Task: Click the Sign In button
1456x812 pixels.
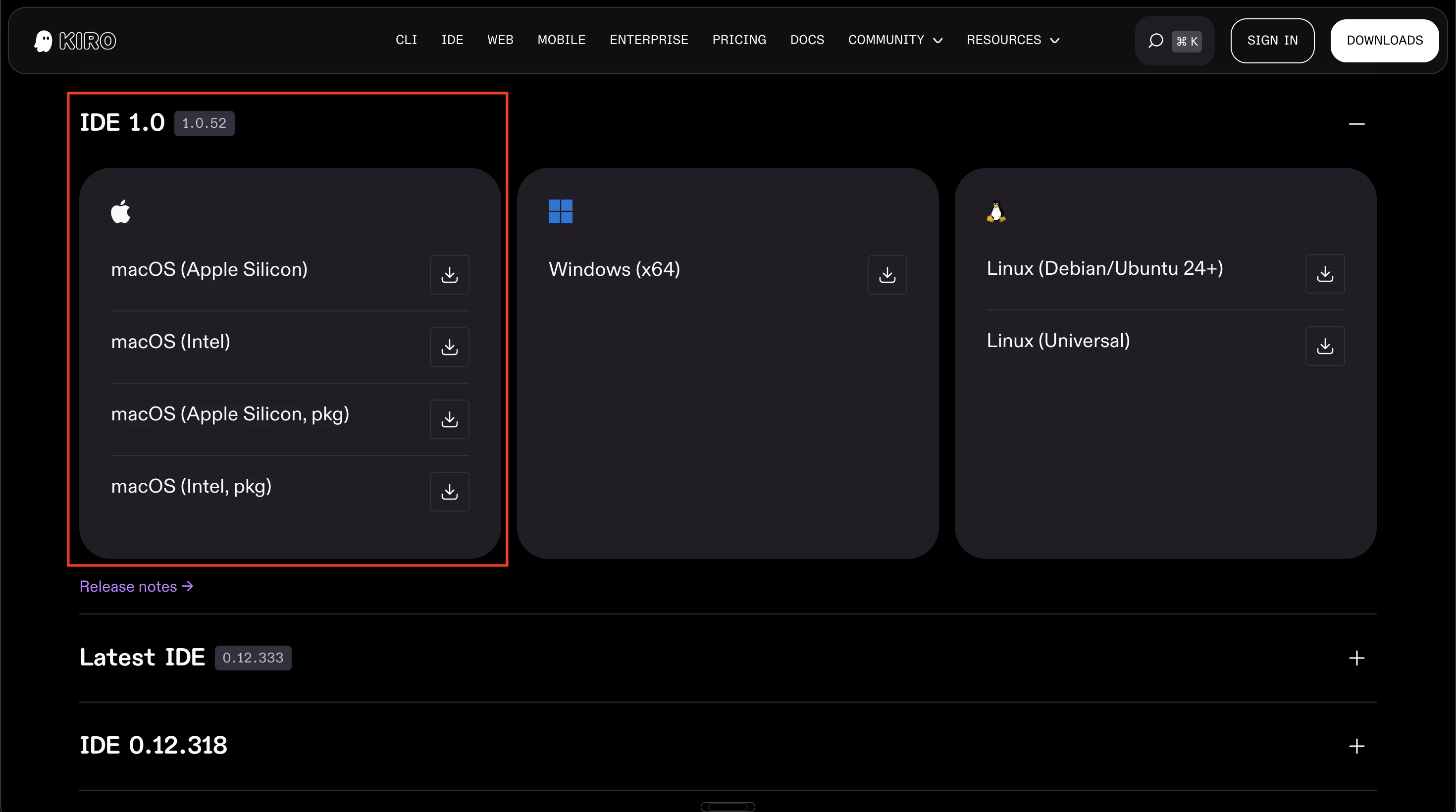Action: (1272, 41)
